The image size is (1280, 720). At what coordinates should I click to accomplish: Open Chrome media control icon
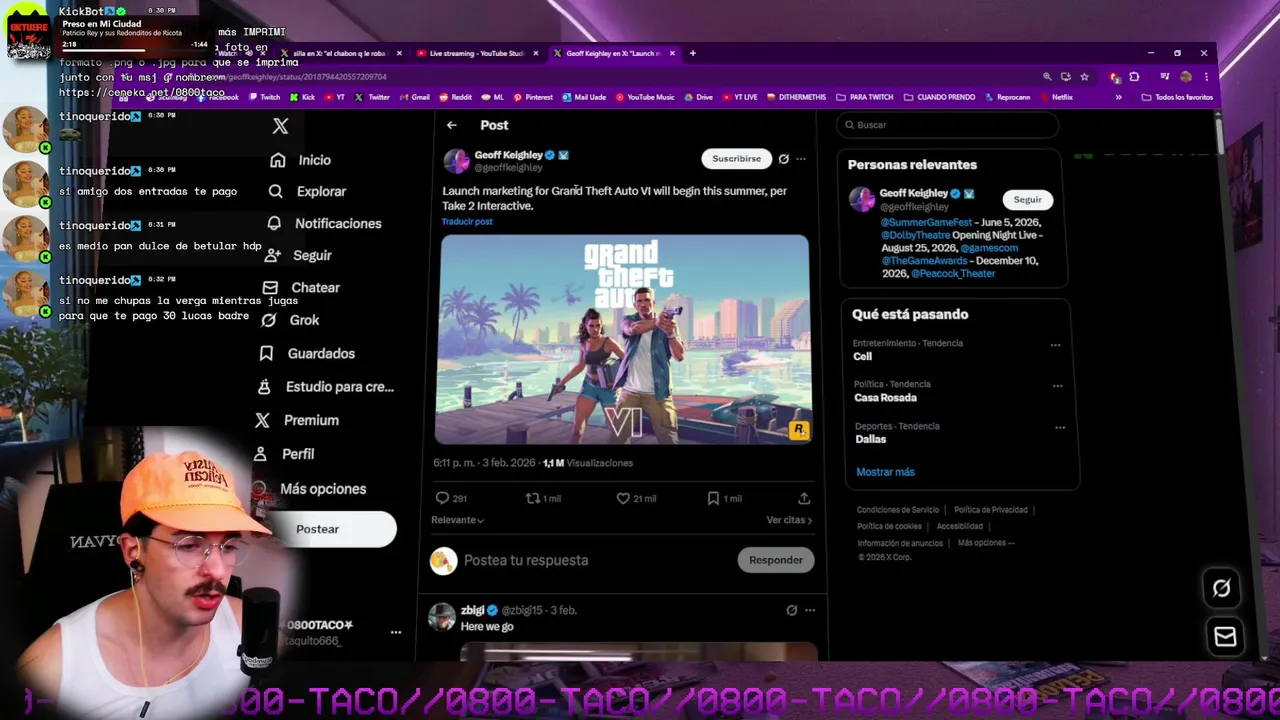tap(1165, 76)
